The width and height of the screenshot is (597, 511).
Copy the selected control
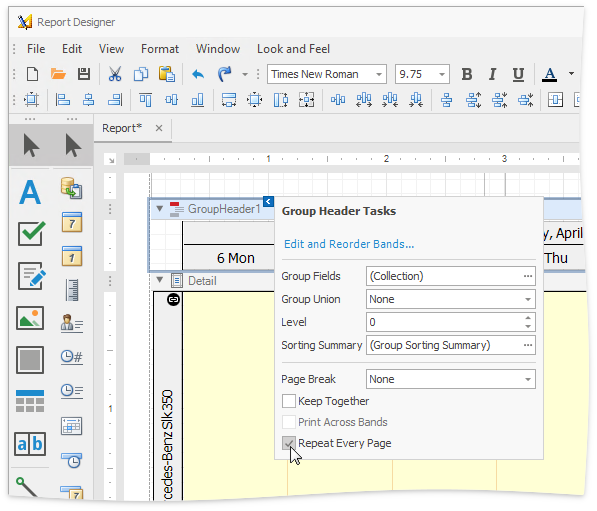coord(140,74)
